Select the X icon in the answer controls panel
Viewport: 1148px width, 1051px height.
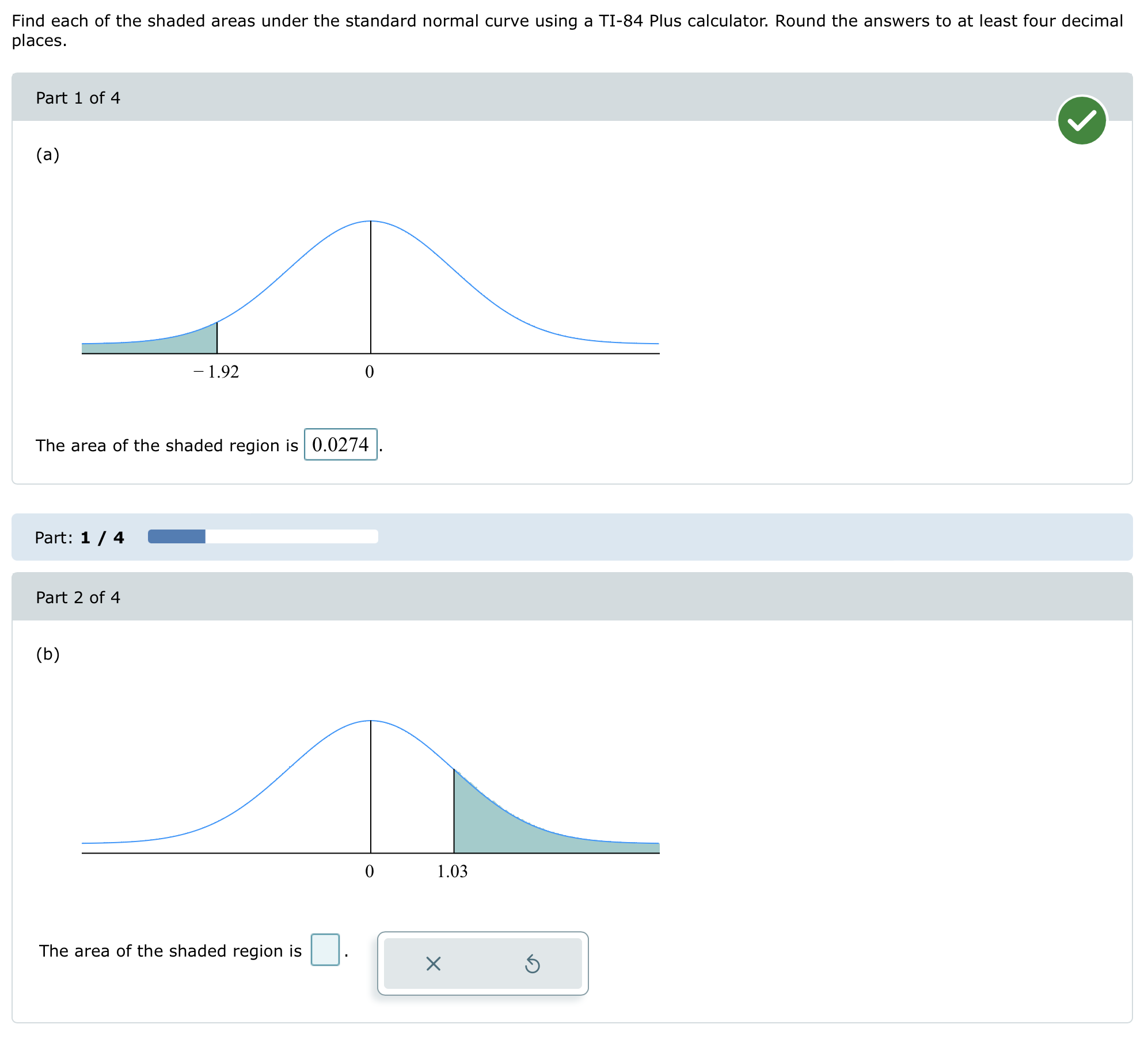click(432, 965)
